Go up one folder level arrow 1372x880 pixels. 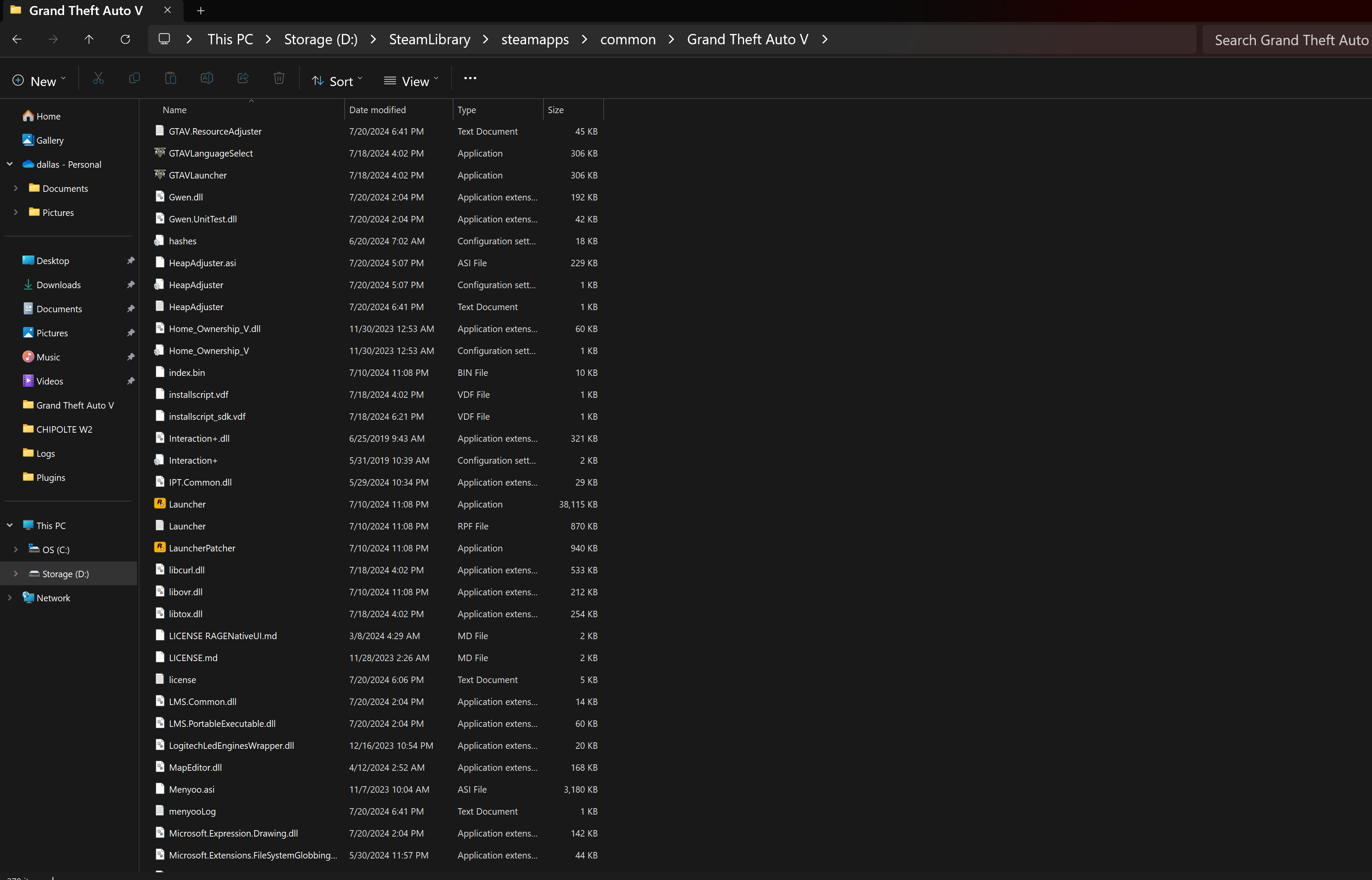(x=89, y=40)
